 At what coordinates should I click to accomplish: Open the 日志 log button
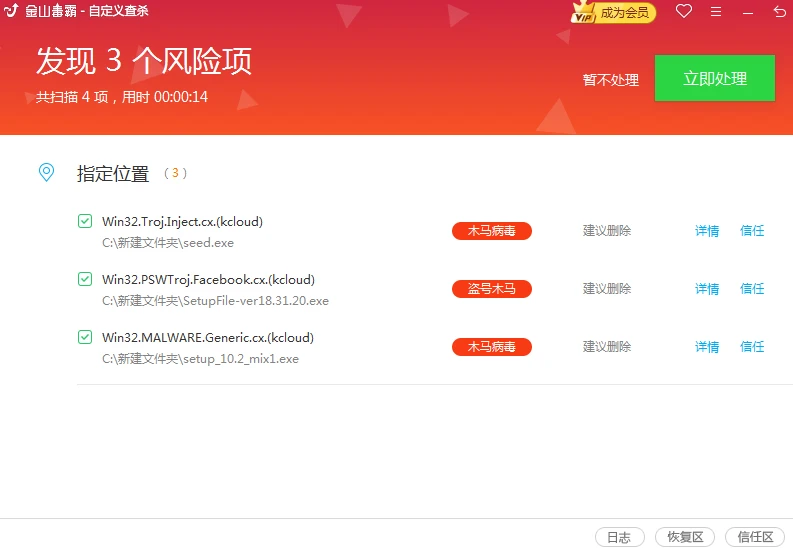pos(620,537)
